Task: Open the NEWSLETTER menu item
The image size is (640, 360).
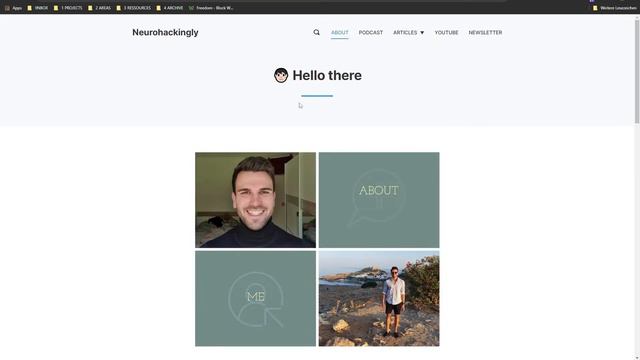Action: click(485, 32)
